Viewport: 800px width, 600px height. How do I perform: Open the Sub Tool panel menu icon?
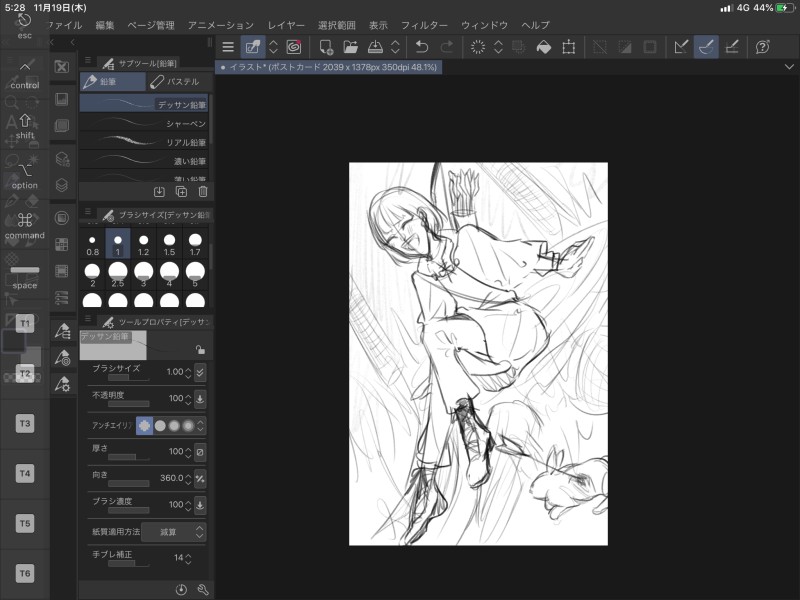(x=88, y=61)
